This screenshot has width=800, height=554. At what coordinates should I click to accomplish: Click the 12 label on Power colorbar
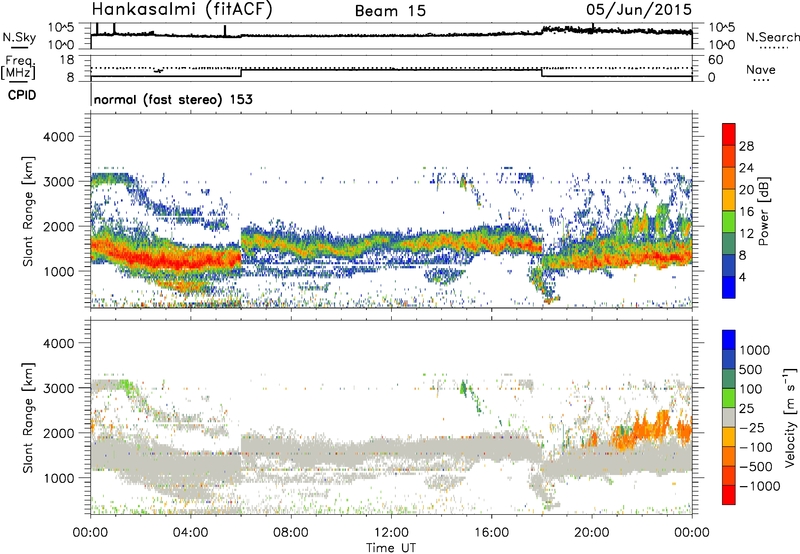pos(746,234)
